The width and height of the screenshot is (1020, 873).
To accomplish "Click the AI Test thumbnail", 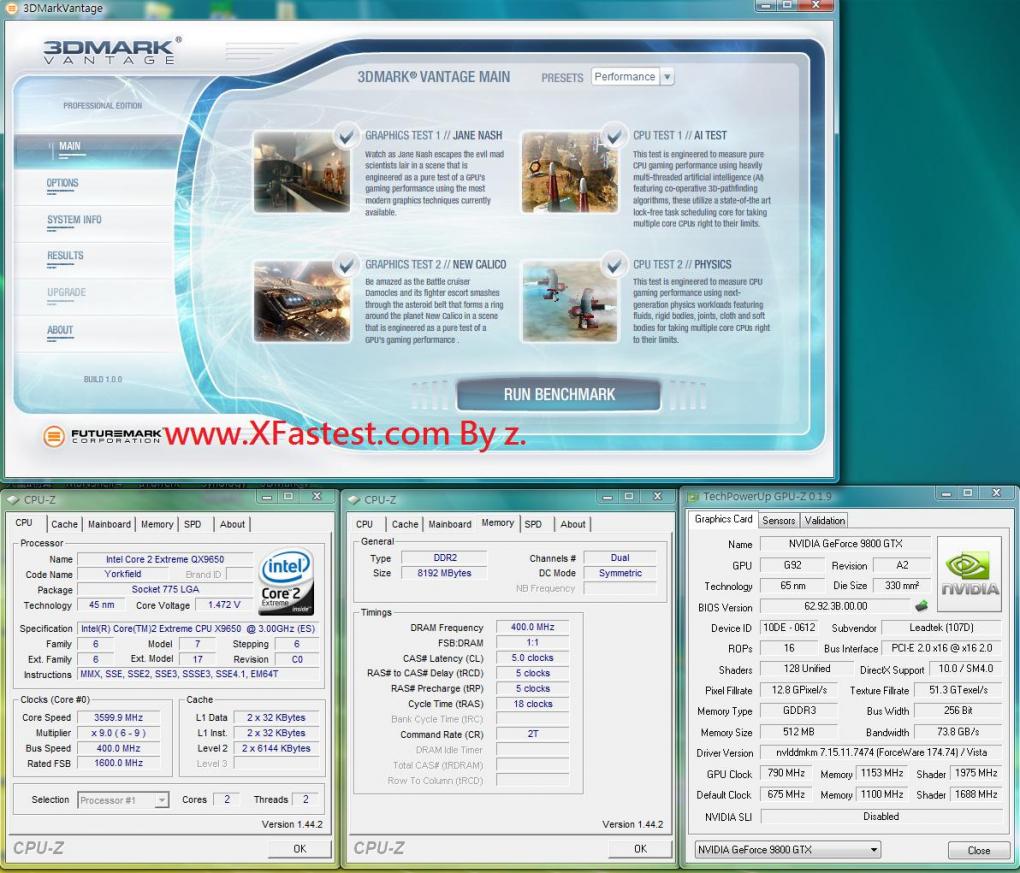I will click(570, 172).
